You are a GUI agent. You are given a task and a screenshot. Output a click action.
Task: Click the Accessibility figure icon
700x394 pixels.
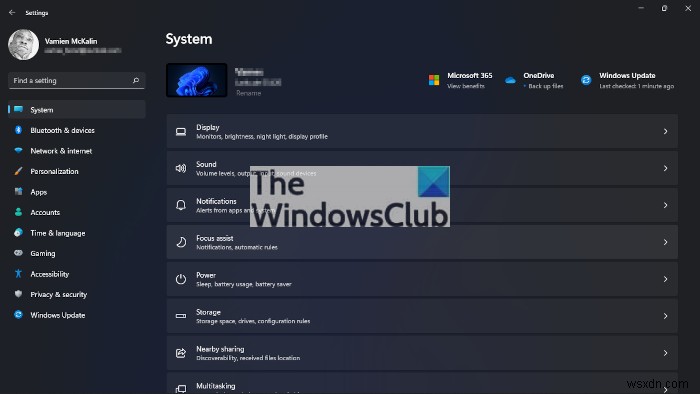pos(18,274)
